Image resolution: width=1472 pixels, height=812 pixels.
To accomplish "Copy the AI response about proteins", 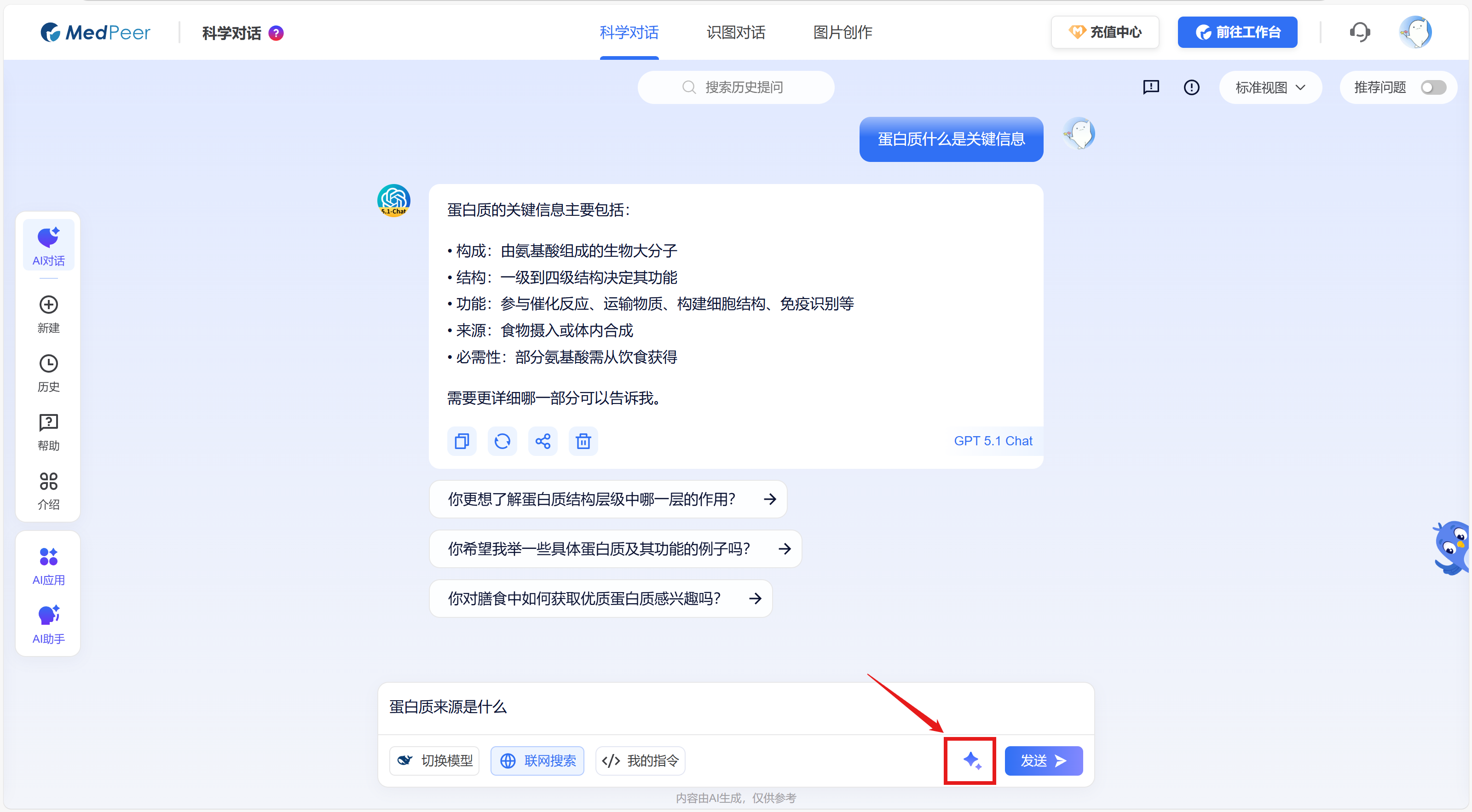I will coord(461,441).
